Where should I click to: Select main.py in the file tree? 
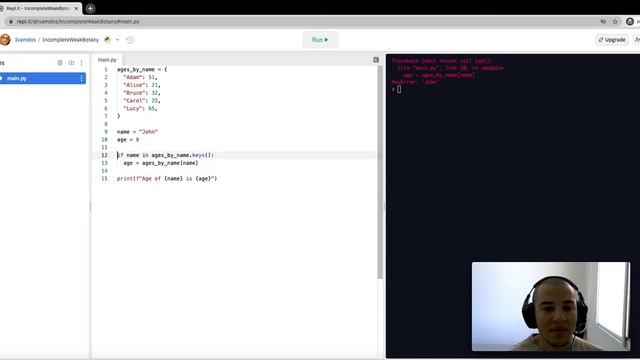click(x=42, y=78)
